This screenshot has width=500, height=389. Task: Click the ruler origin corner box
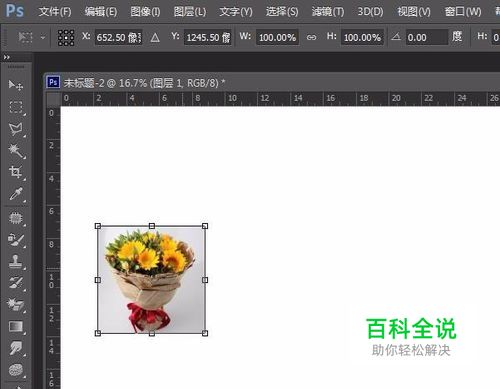coord(53,99)
